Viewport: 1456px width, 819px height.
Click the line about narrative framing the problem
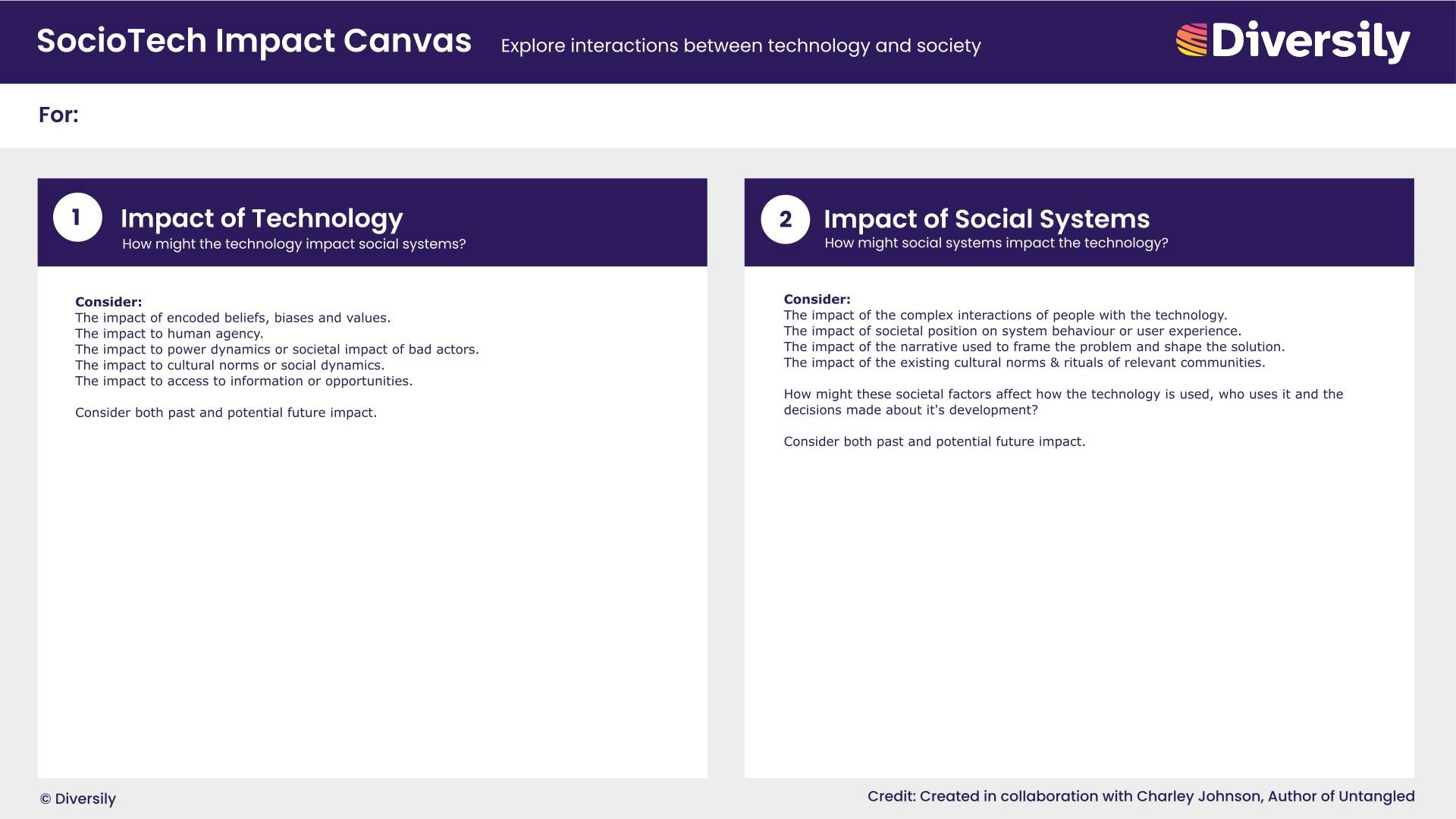coord(1034,347)
